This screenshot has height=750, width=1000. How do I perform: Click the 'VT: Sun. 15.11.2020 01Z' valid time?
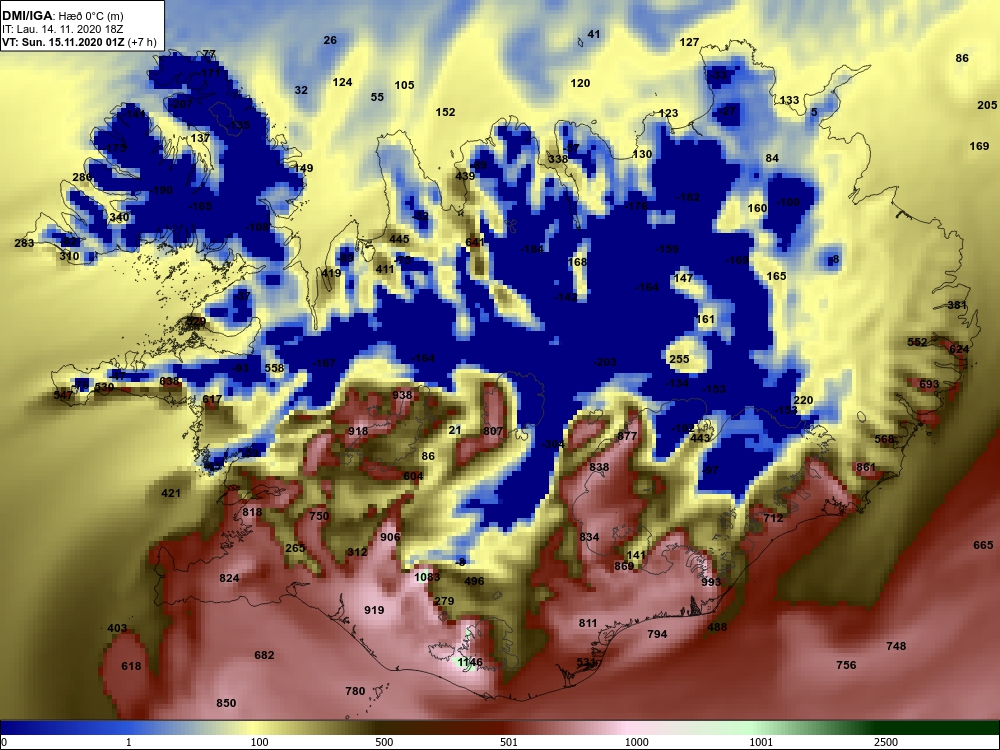click(64, 43)
